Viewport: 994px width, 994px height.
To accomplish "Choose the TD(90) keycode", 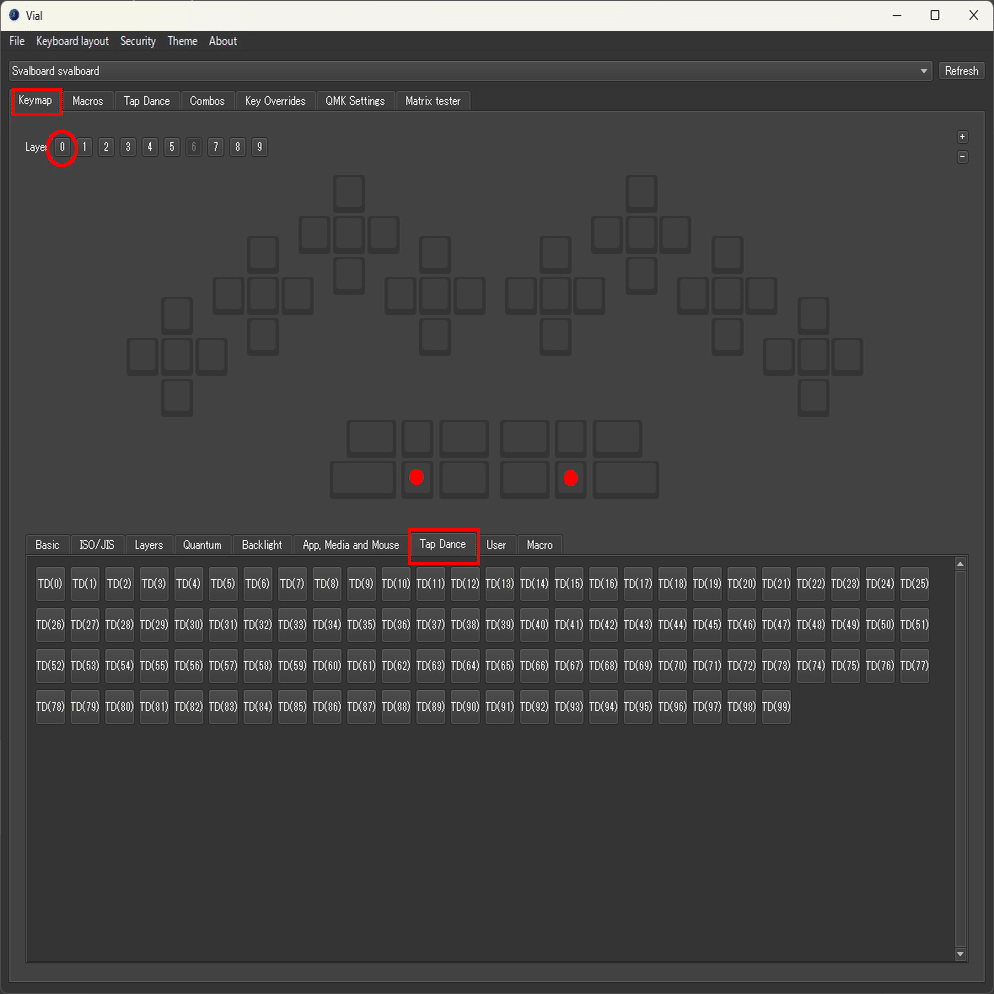I will click(465, 707).
